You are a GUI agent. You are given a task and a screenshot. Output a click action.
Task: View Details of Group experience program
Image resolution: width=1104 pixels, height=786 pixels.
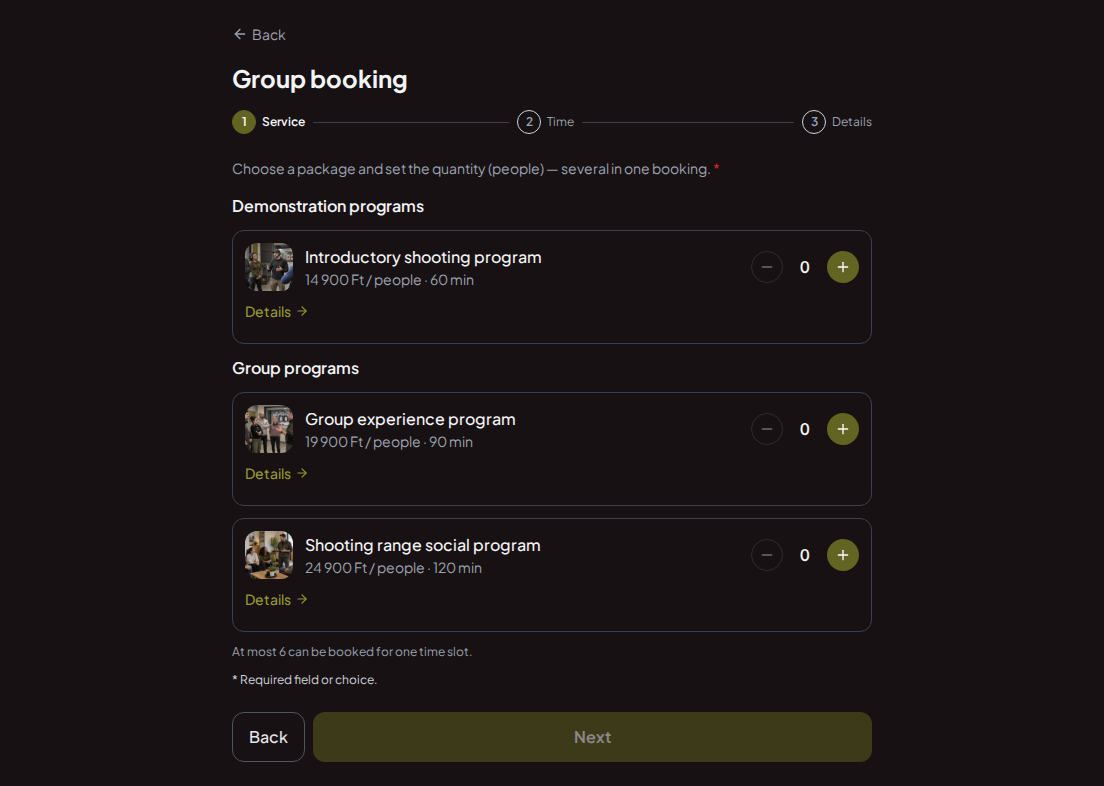(276, 473)
